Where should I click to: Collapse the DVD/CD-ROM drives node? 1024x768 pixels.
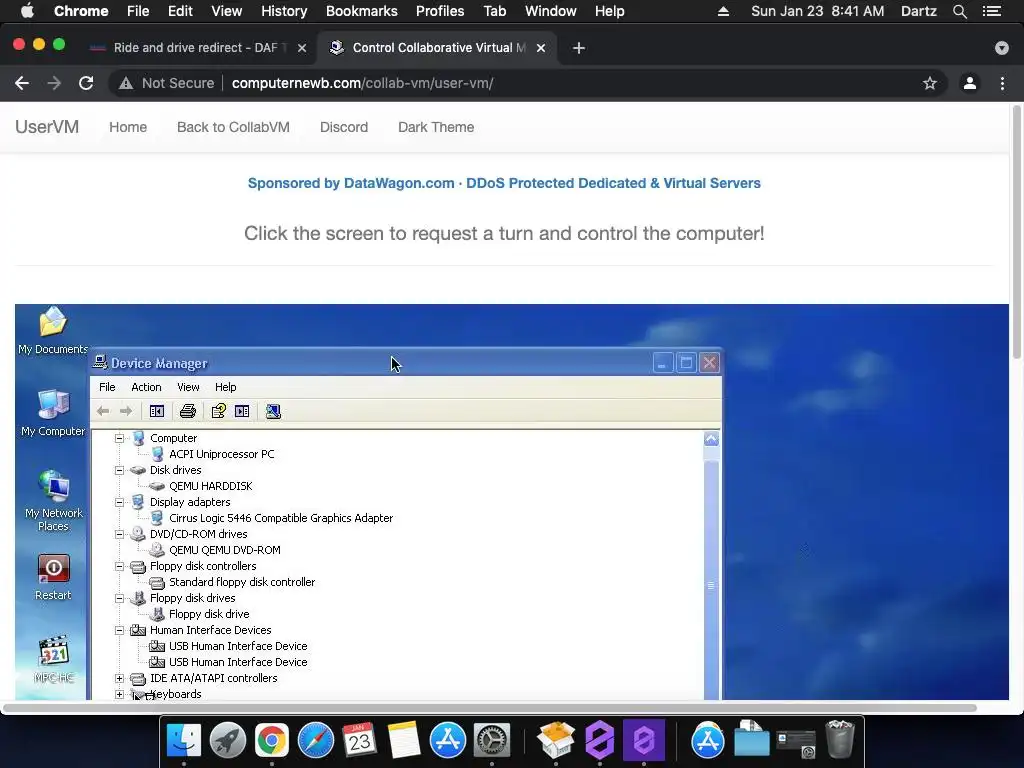point(120,534)
